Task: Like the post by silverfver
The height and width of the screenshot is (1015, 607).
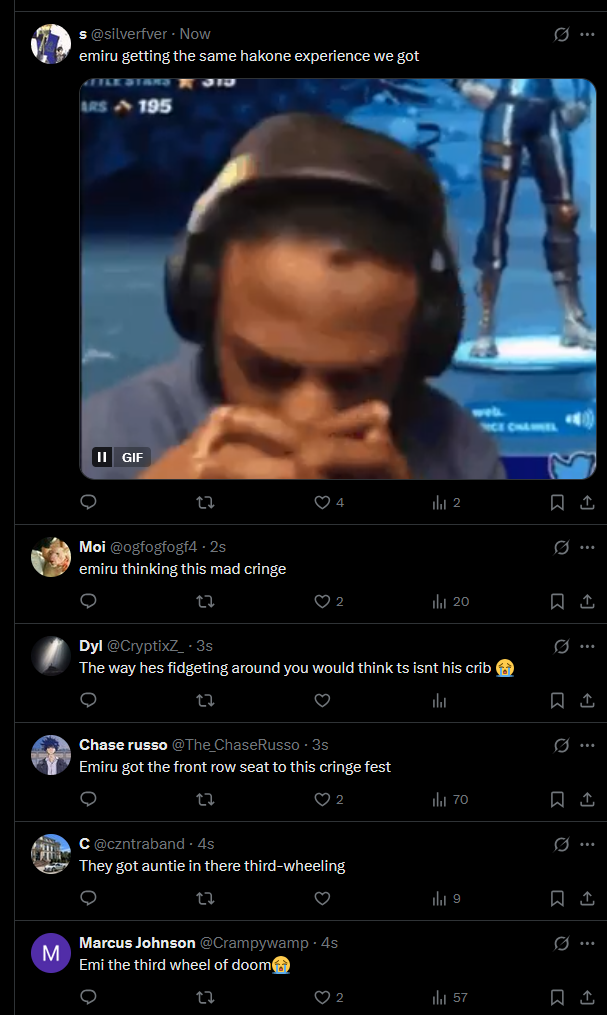Action: (x=322, y=502)
